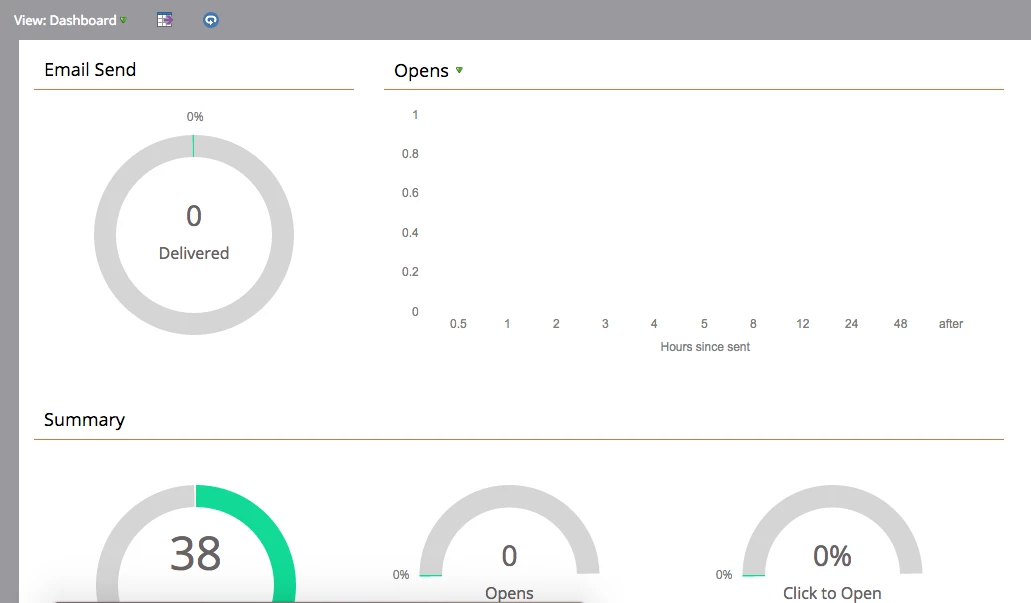Click the '0.4' y-axis label
The width and height of the screenshot is (1031, 603).
click(410, 233)
